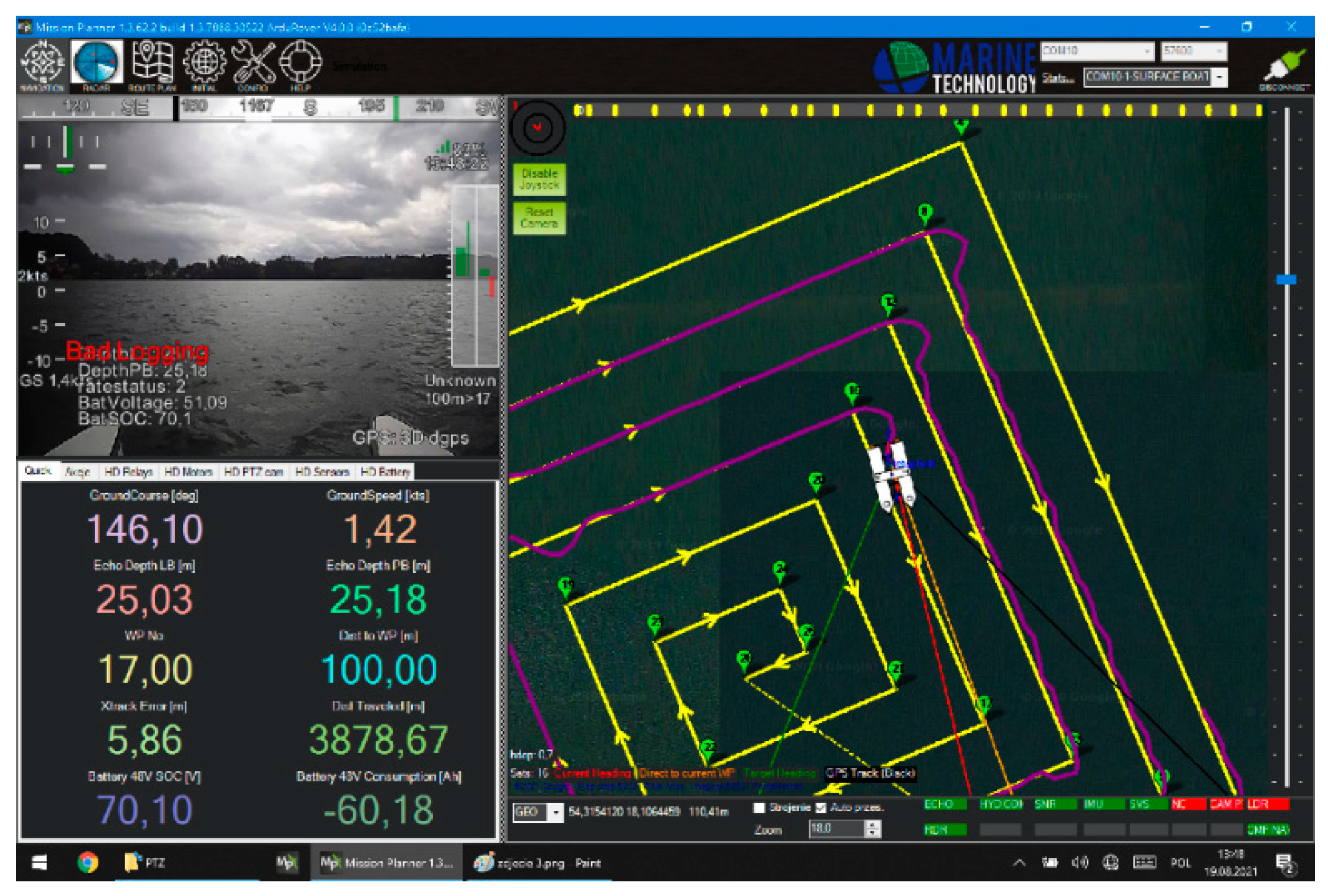This screenshot has height=896, width=1328.
Task: Toggle the Strojenie checkbox
Action: [x=759, y=808]
